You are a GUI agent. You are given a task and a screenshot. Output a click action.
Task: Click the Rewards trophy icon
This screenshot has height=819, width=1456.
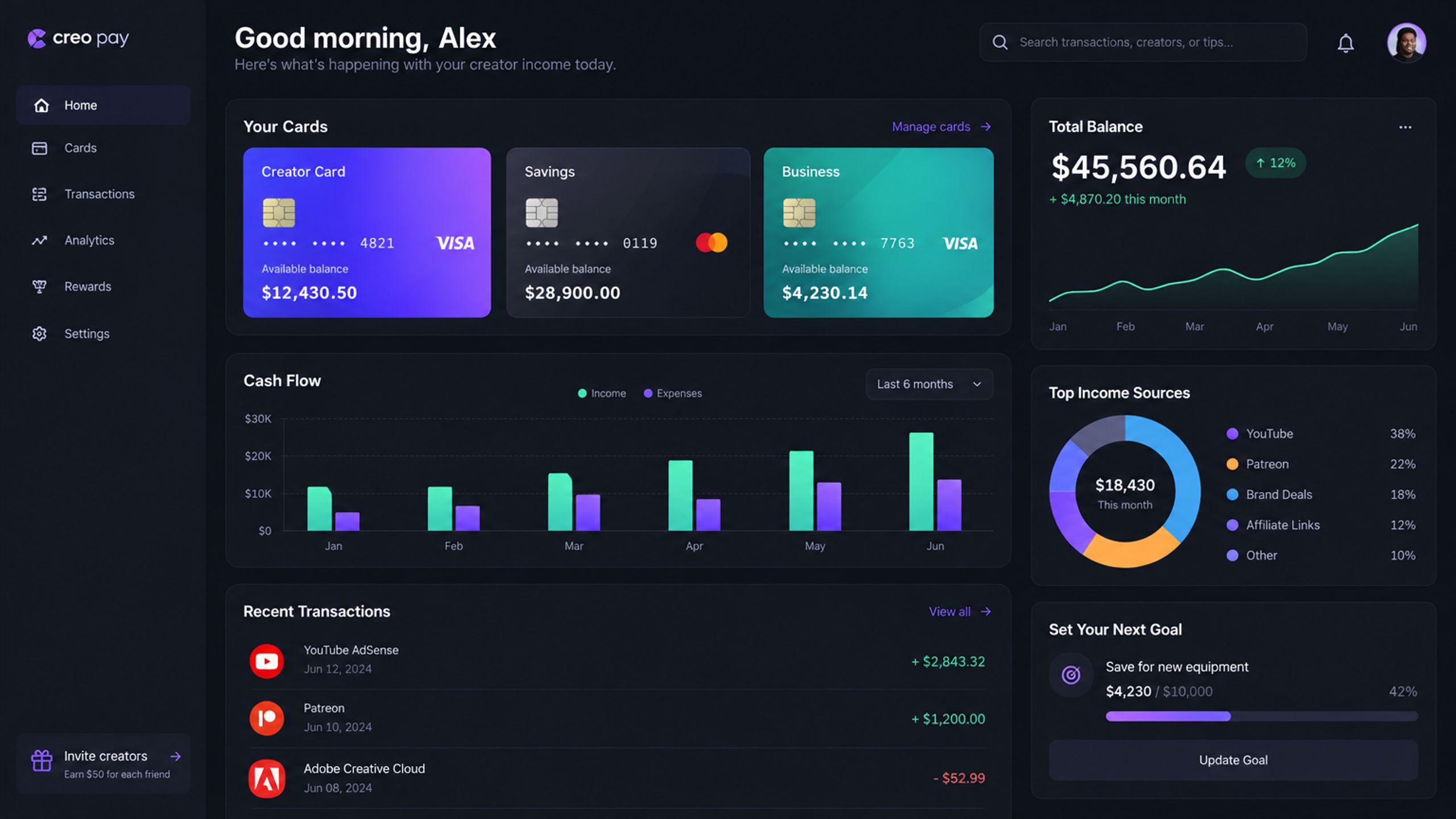[39, 287]
